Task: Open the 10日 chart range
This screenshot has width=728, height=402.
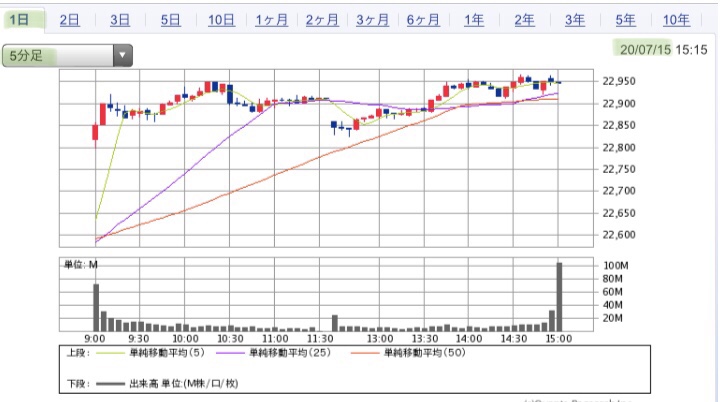Action: click(221, 20)
